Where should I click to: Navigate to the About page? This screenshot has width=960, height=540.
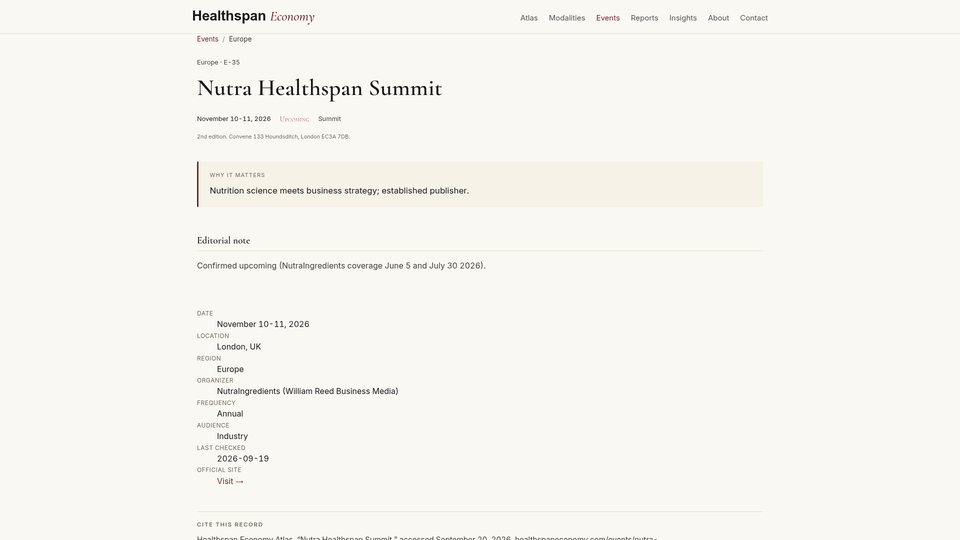[x=718, y=18]
